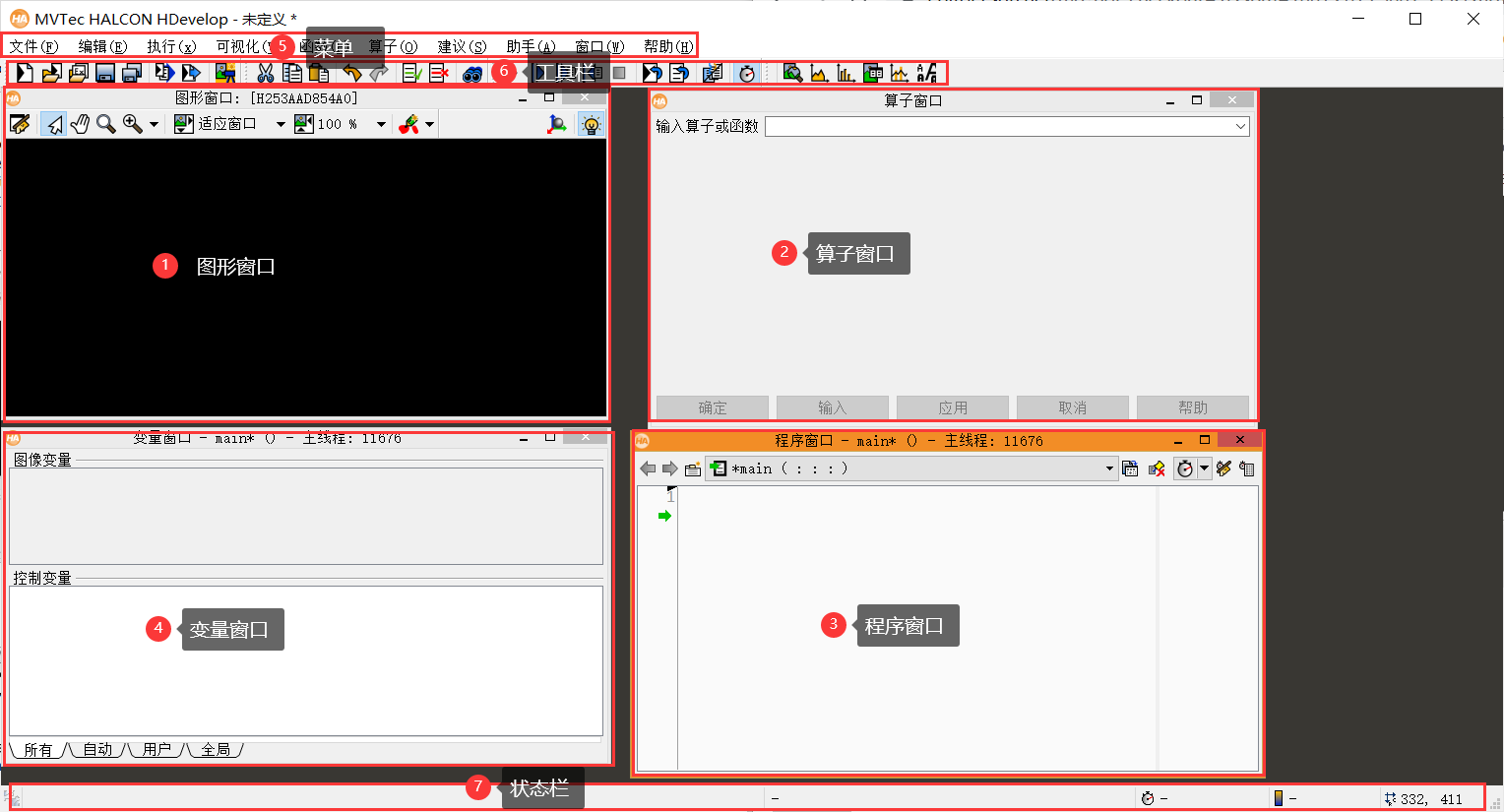Click the Open Program folder icon
The width and height of the screenshot is (1504, 812).
click(51, 73)
